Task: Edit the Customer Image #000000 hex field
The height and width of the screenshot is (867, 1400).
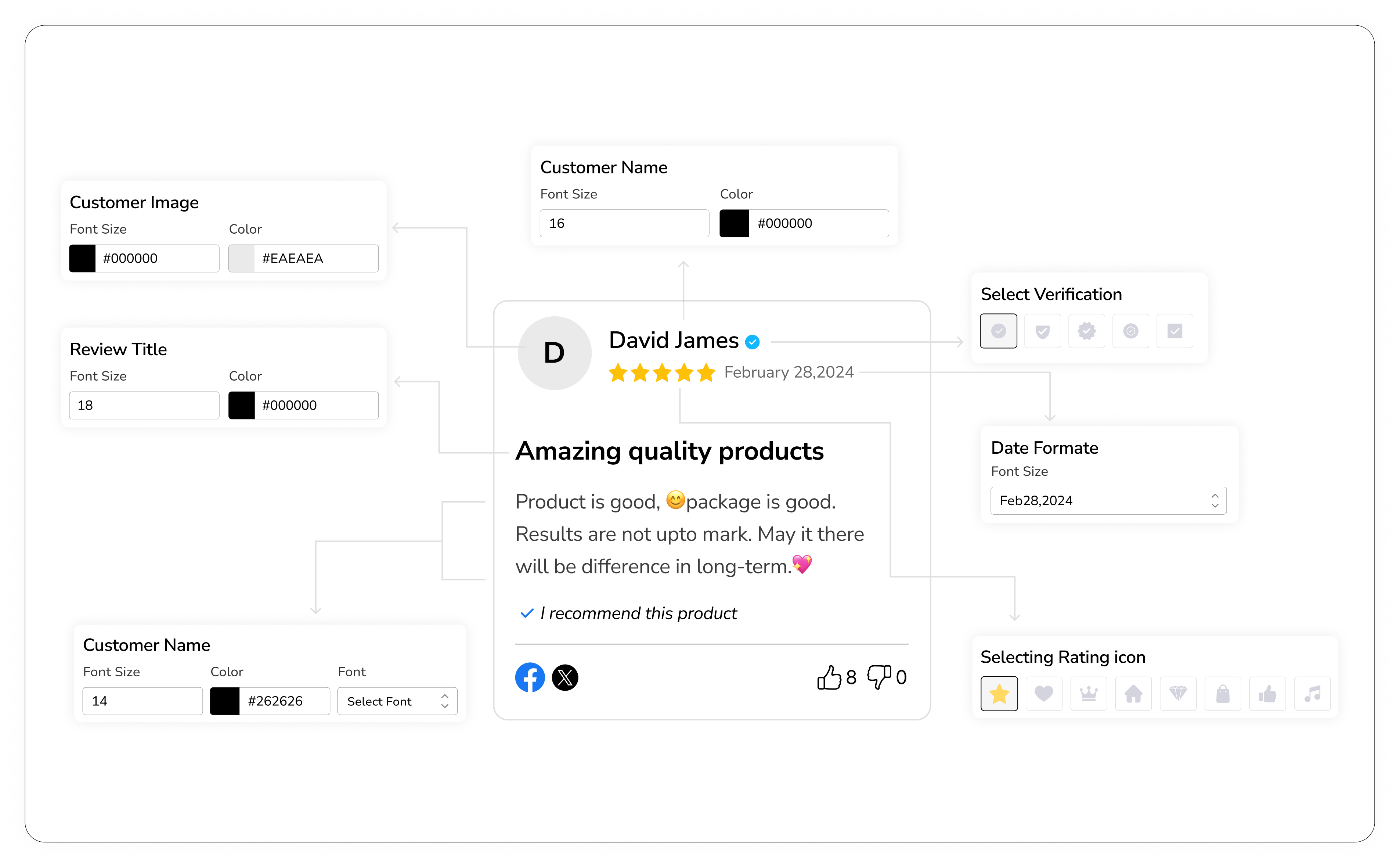Action: [157, 259]
